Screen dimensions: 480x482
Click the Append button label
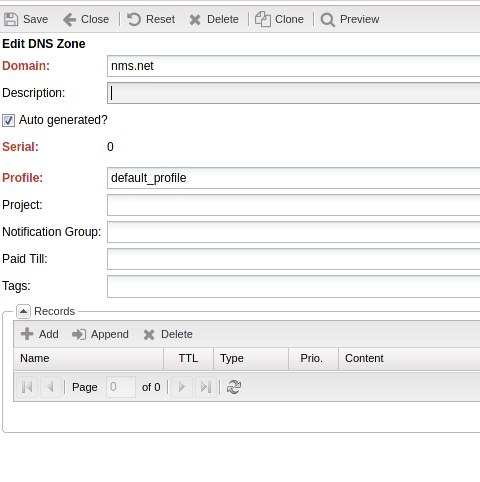110,334
